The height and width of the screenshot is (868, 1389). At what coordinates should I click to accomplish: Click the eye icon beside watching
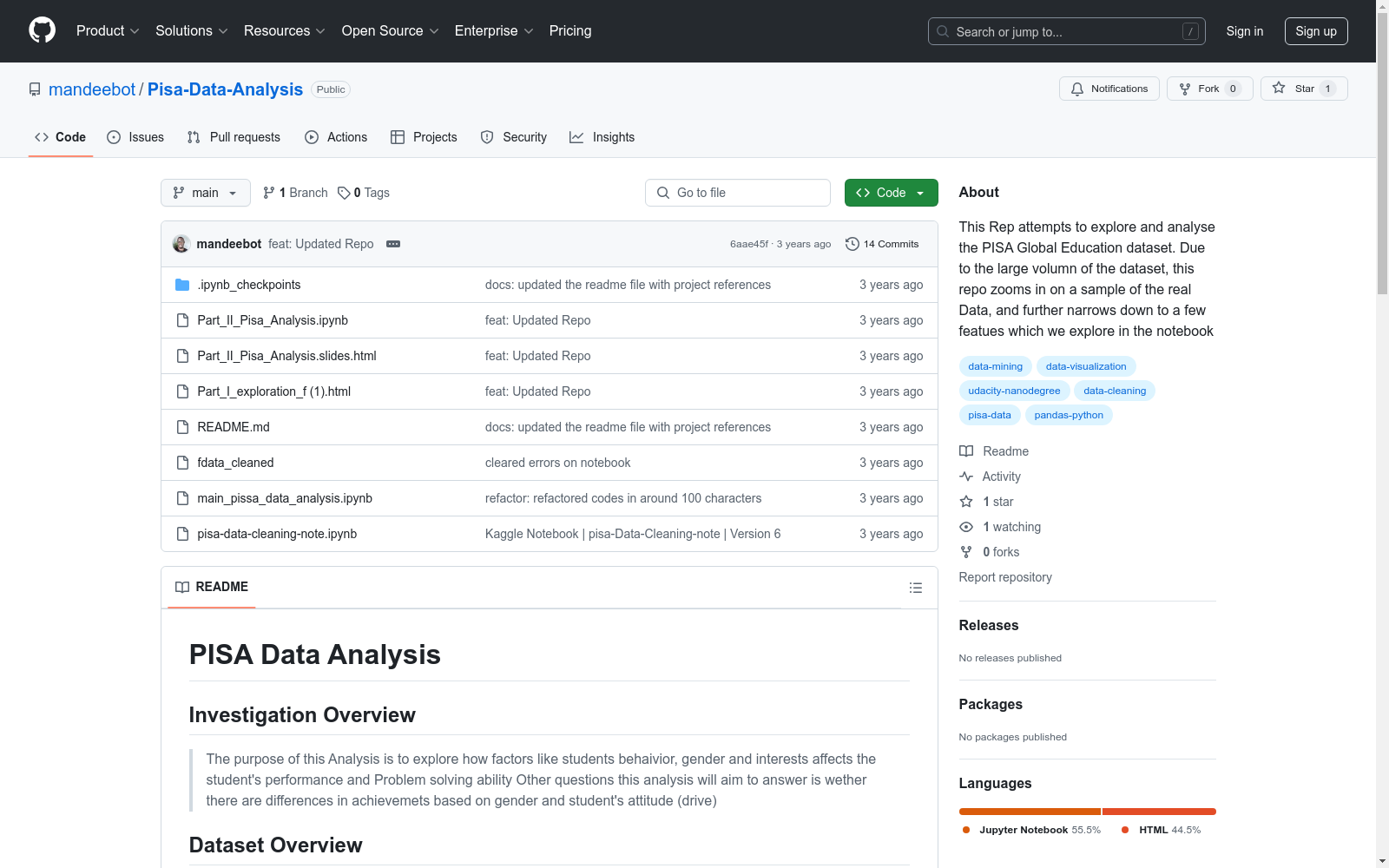(x=966, y=527)
